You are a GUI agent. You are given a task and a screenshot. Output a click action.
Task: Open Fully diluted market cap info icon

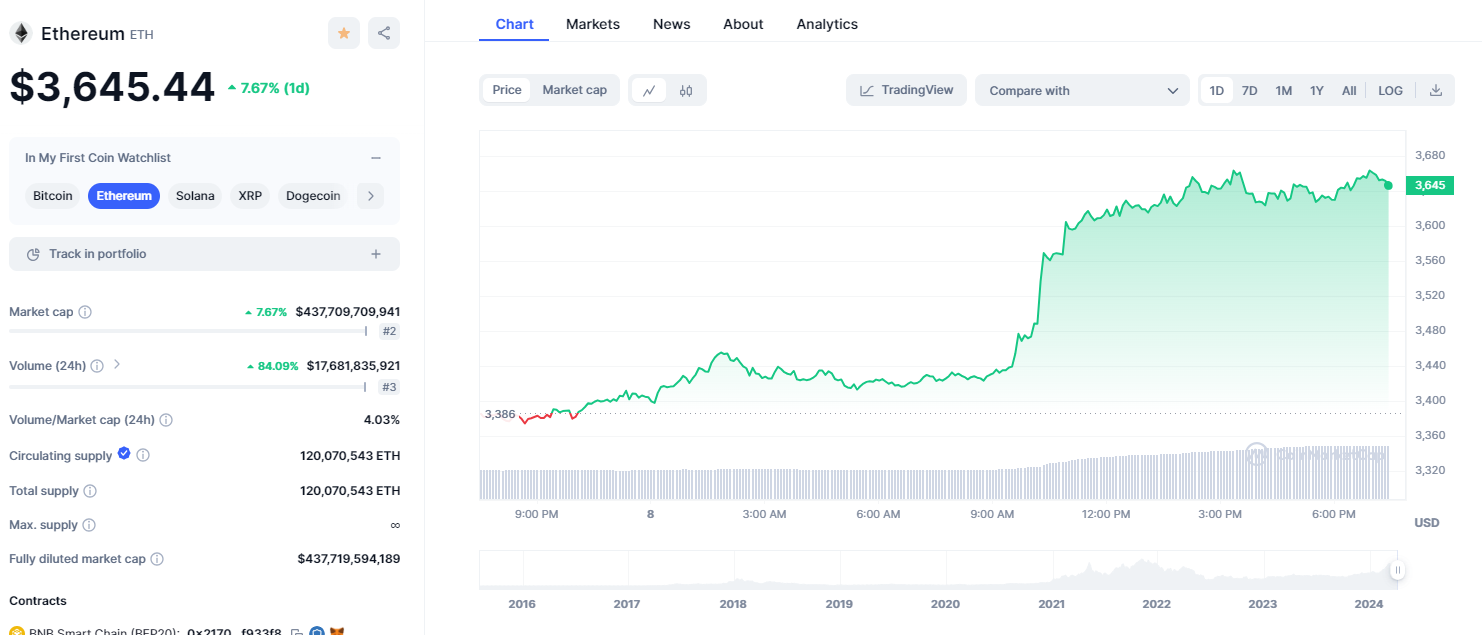pyautogui.click(x=157, y=559)
